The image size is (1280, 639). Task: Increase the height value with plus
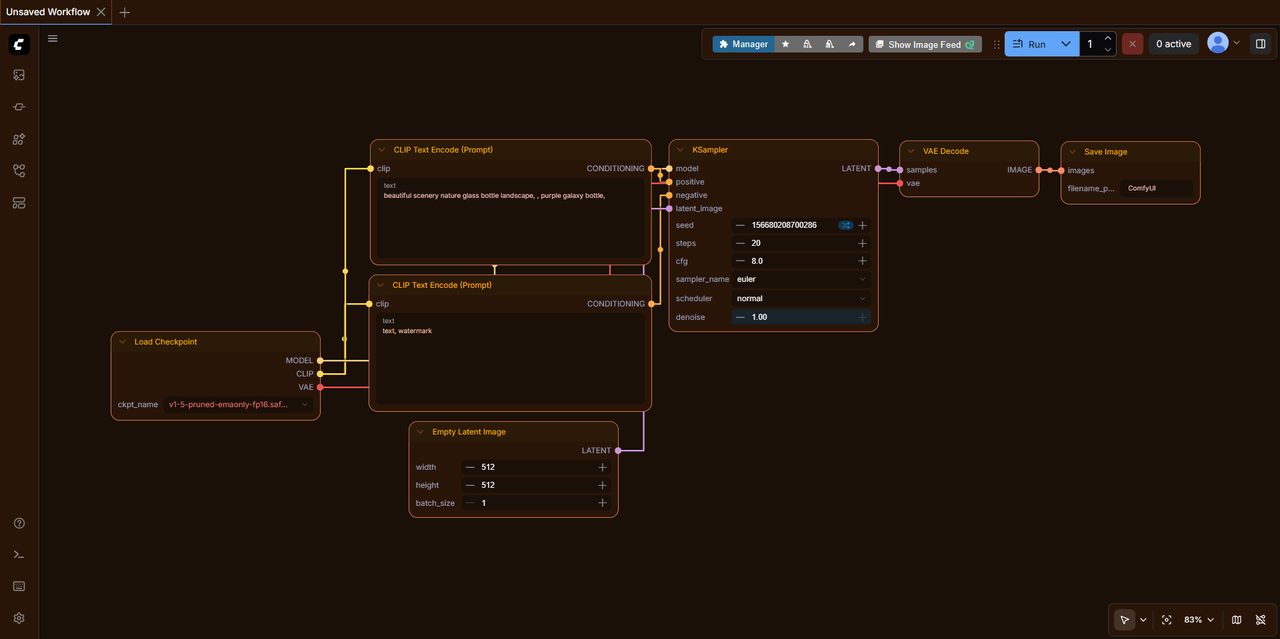point(602,485)
